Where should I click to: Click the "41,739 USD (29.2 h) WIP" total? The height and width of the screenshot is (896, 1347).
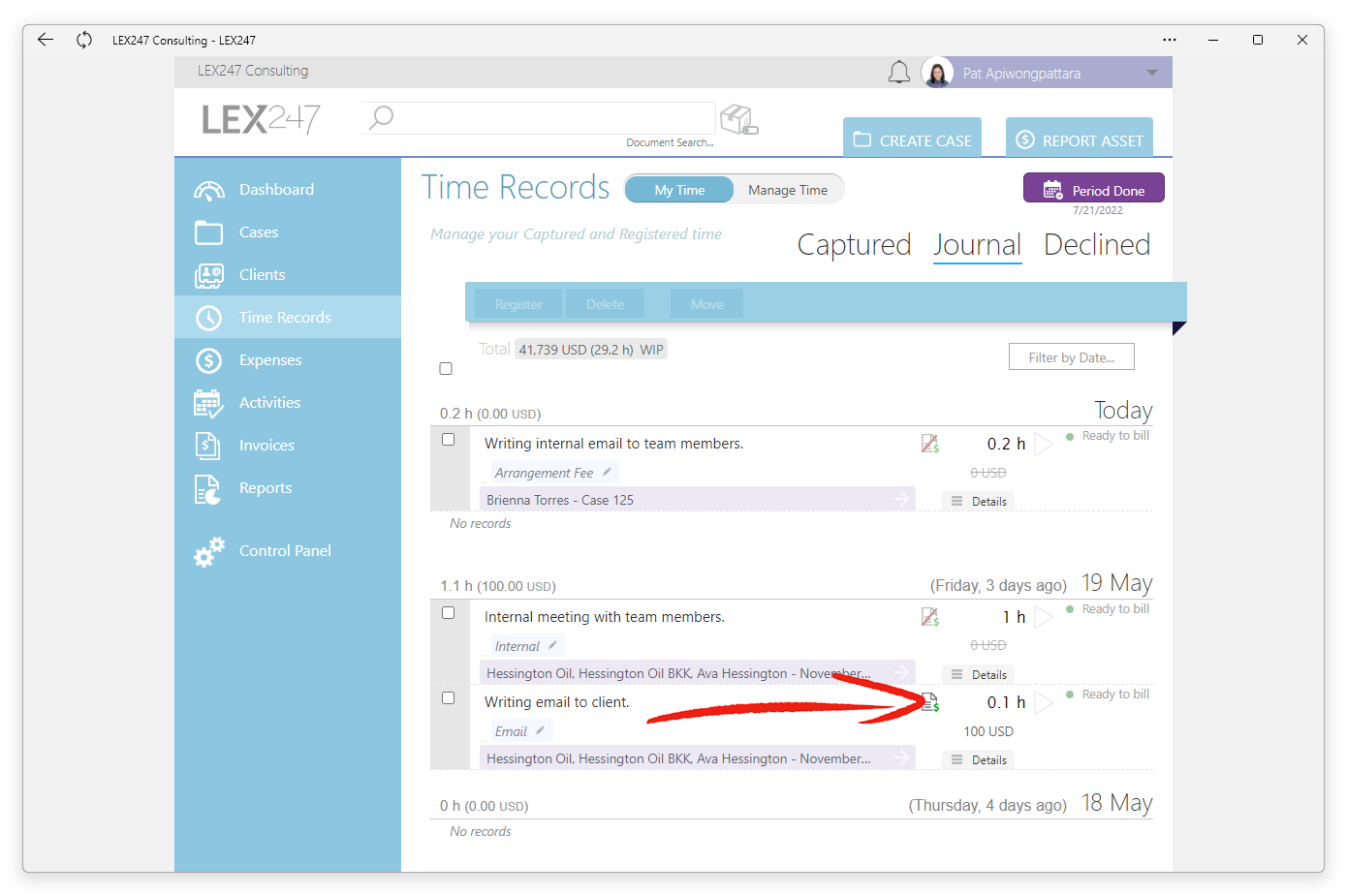pos(591,350)
